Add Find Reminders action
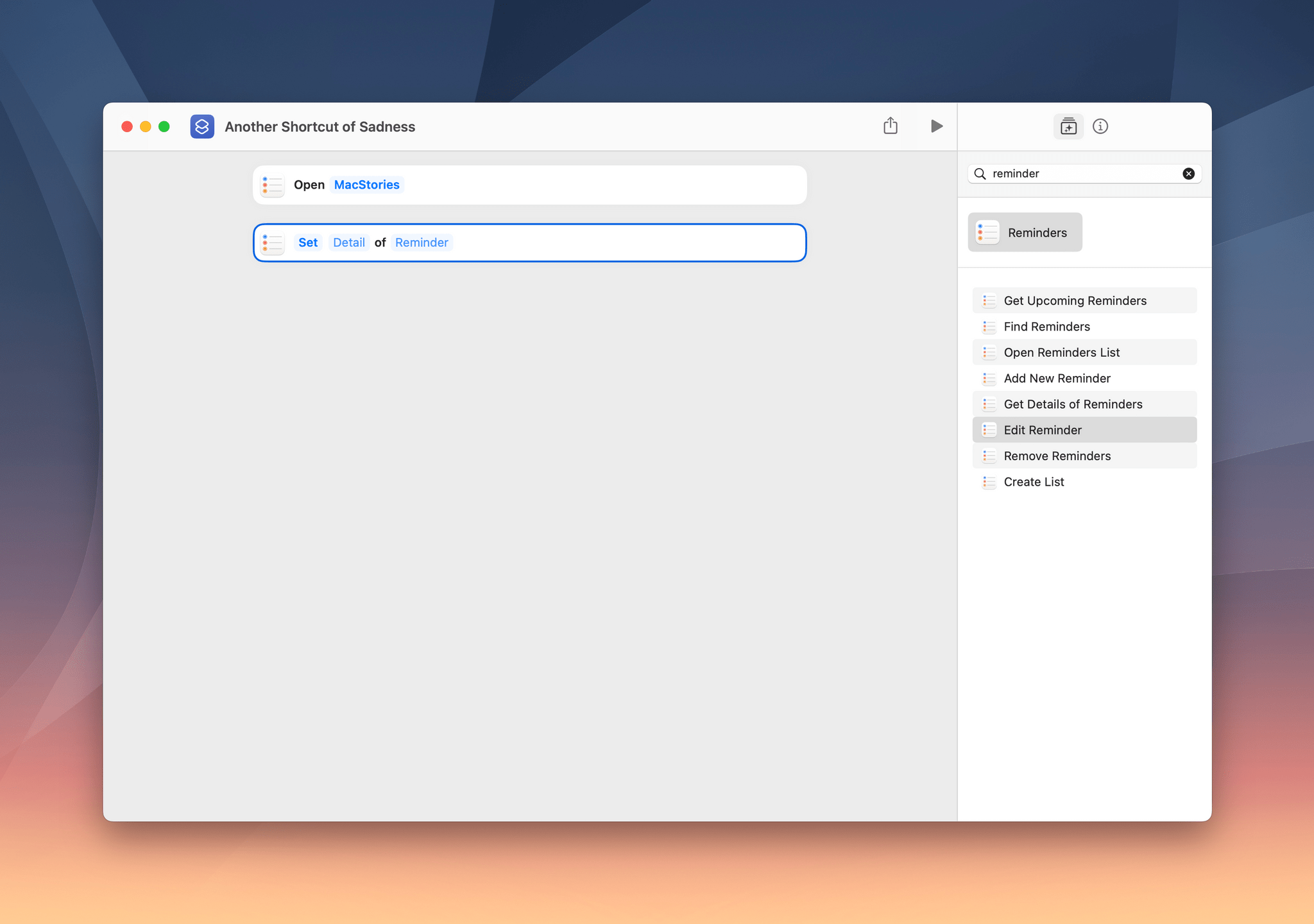Viewport: 1314px width, 924px height. pos(1084,327)
